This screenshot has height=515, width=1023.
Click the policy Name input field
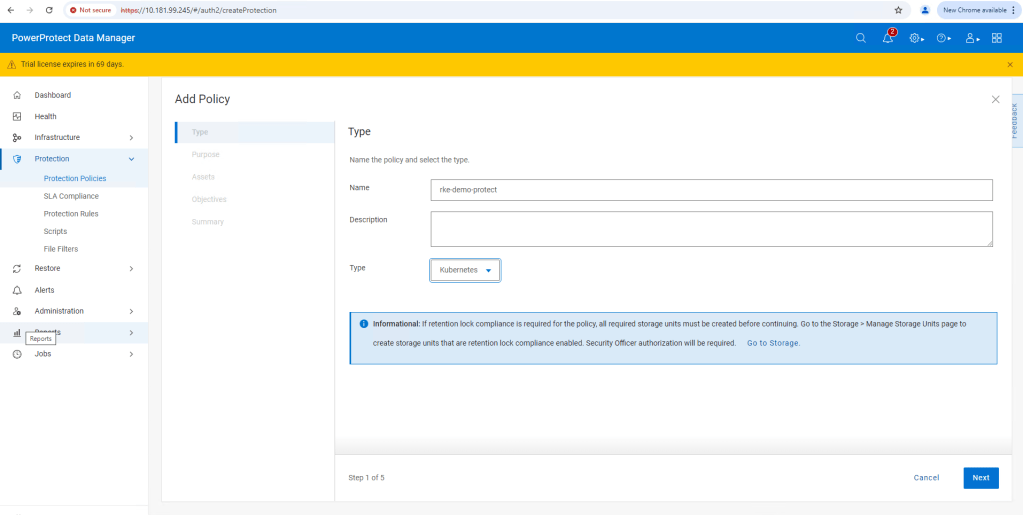click(711, 190)
